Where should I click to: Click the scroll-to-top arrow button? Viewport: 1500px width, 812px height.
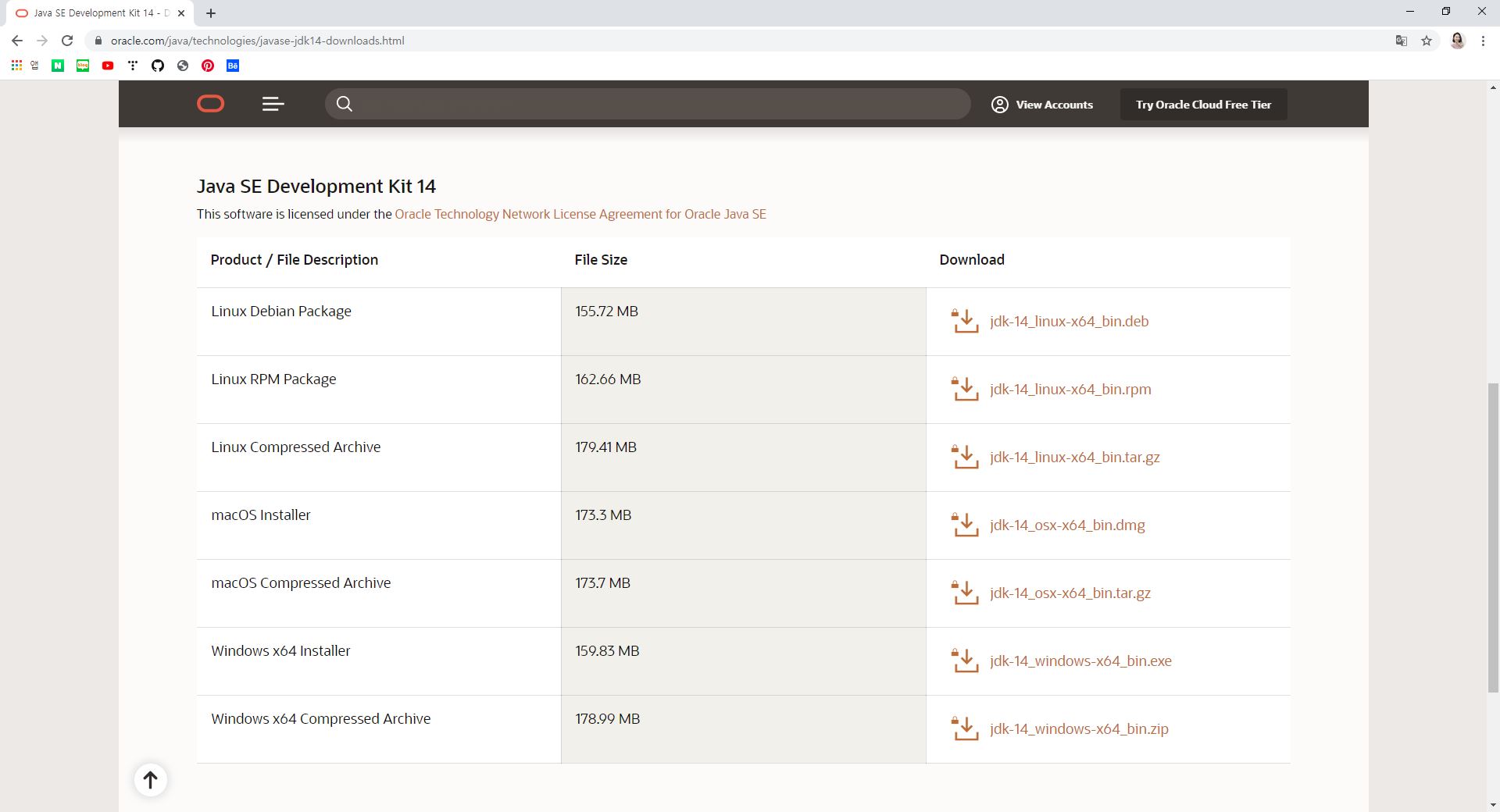tap(151, 780)
